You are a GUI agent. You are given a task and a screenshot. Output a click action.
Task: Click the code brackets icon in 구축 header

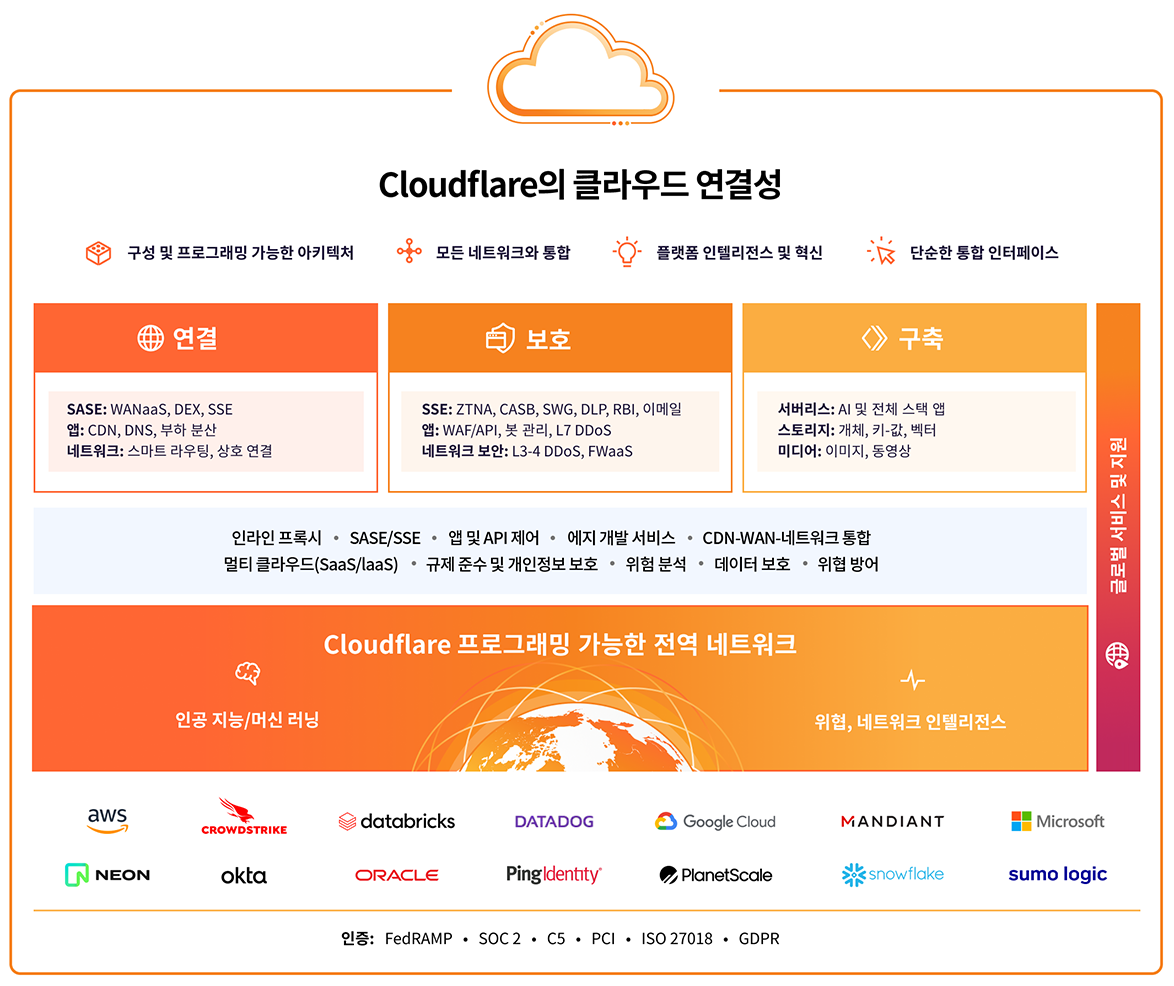click(x=874, y=338)
